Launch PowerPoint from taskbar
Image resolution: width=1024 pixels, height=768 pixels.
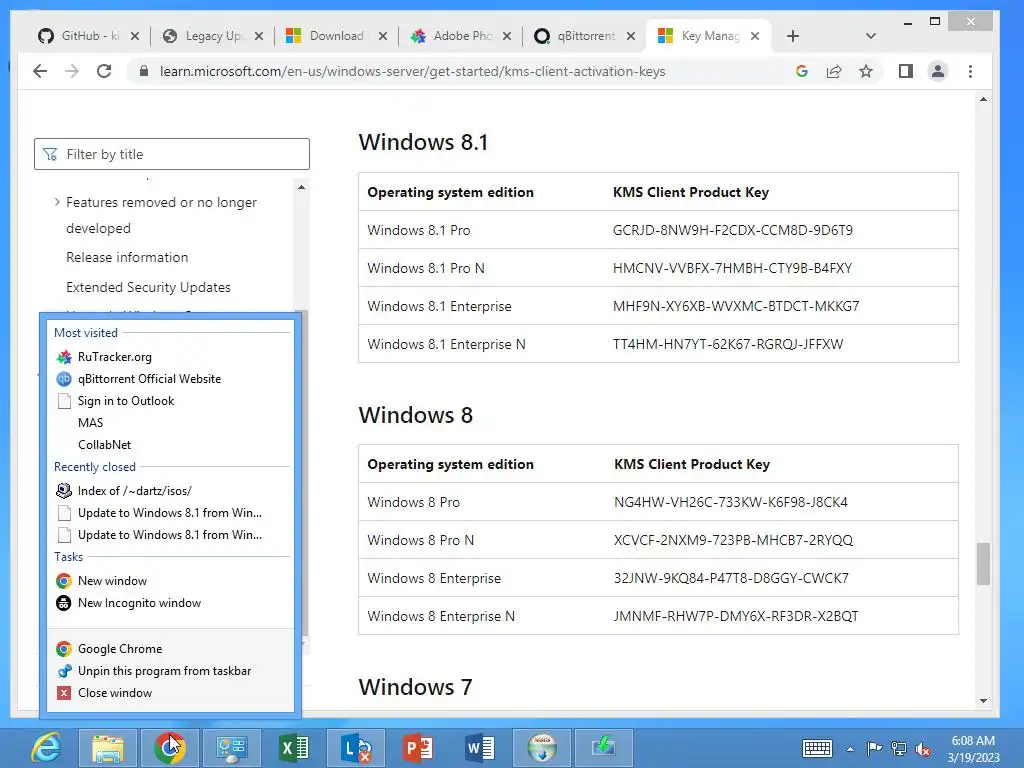click(418, 748)
